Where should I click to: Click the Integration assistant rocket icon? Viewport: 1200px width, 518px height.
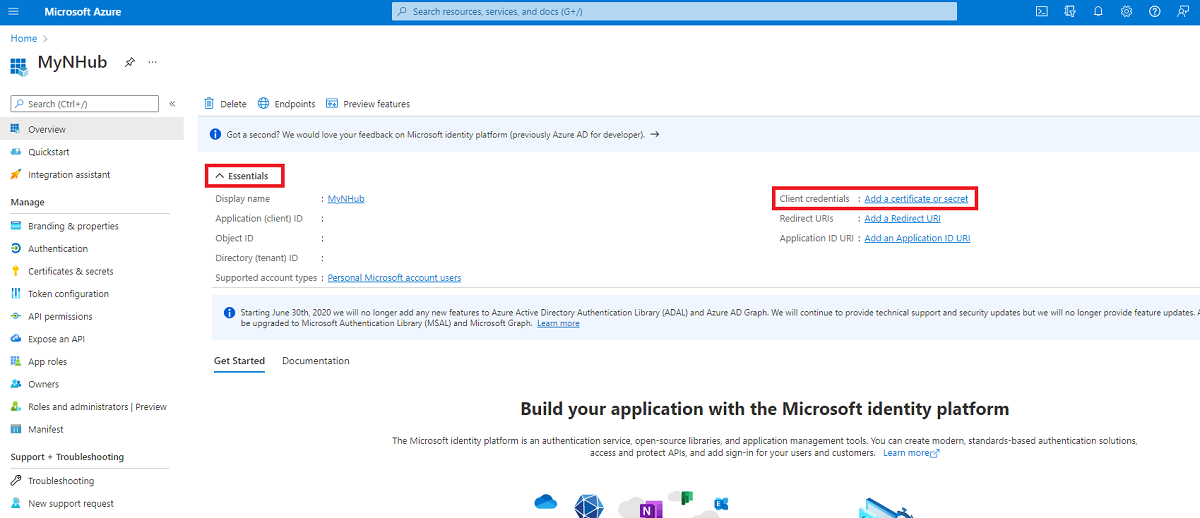(x=16, y=174)
